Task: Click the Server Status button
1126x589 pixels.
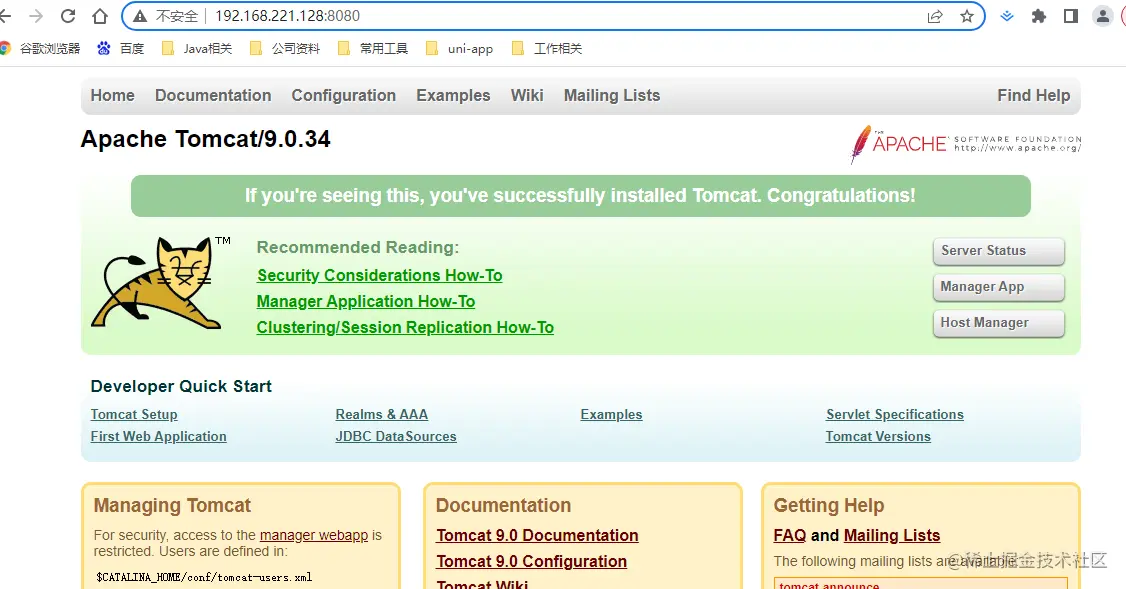Action: 998,251
